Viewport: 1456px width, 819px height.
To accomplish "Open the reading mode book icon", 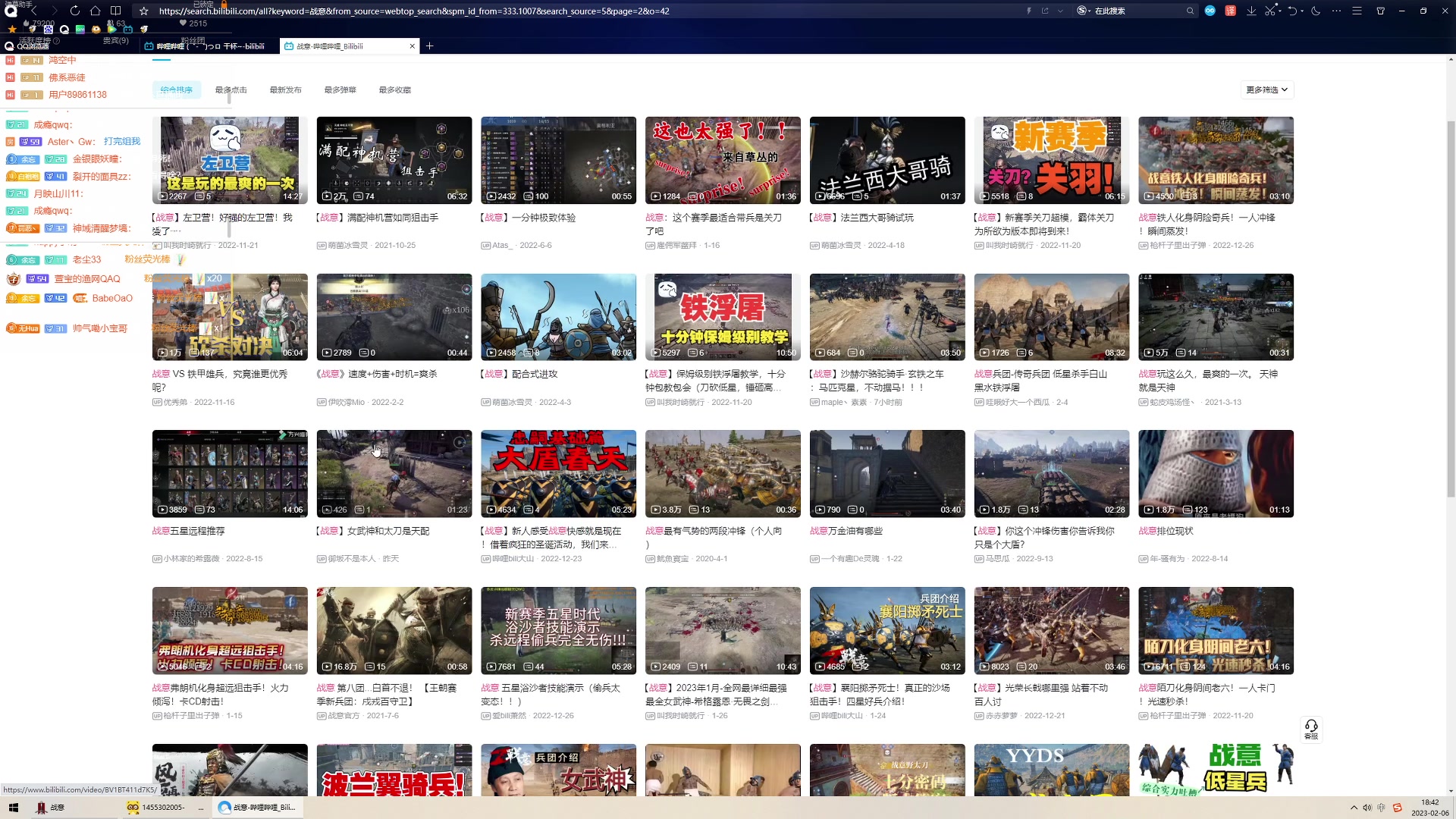I will tap(115, 11).
